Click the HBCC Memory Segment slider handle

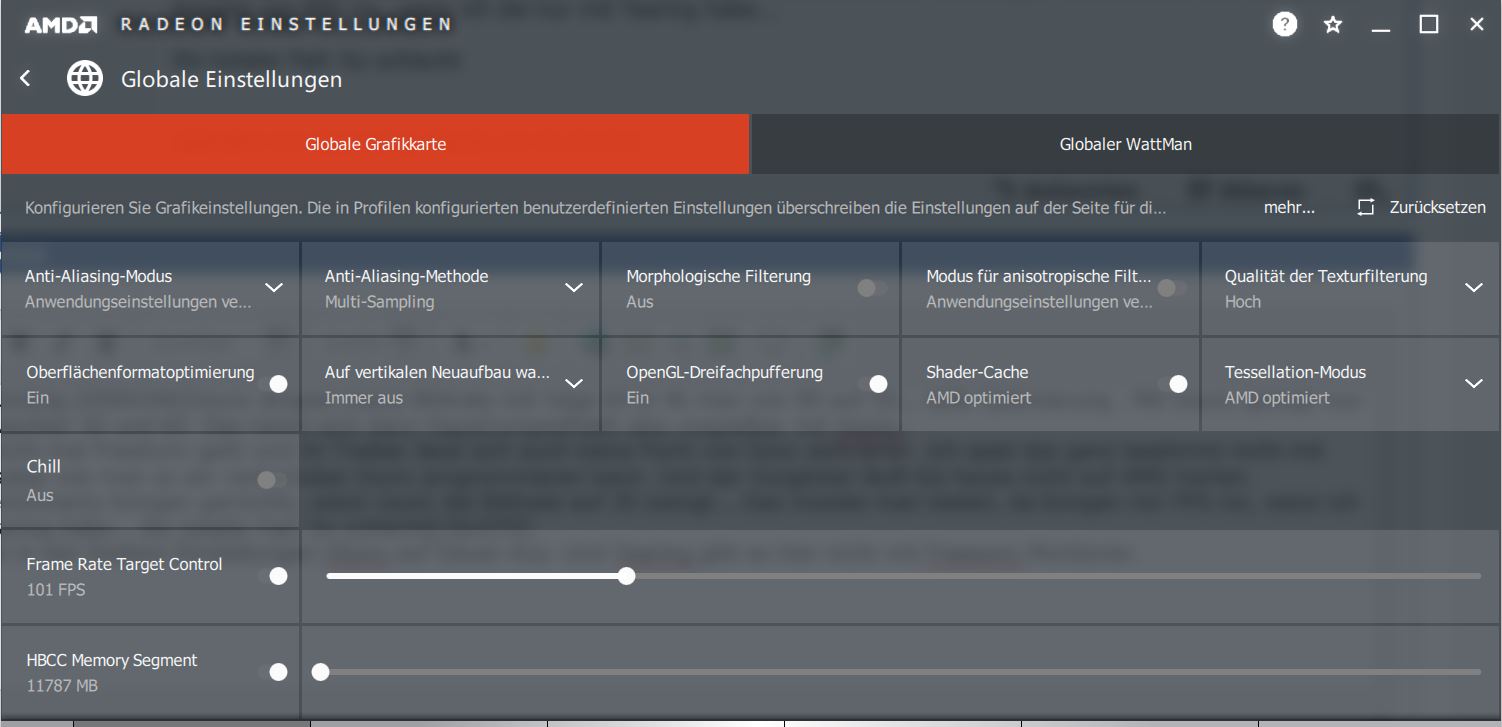[320, 672]
